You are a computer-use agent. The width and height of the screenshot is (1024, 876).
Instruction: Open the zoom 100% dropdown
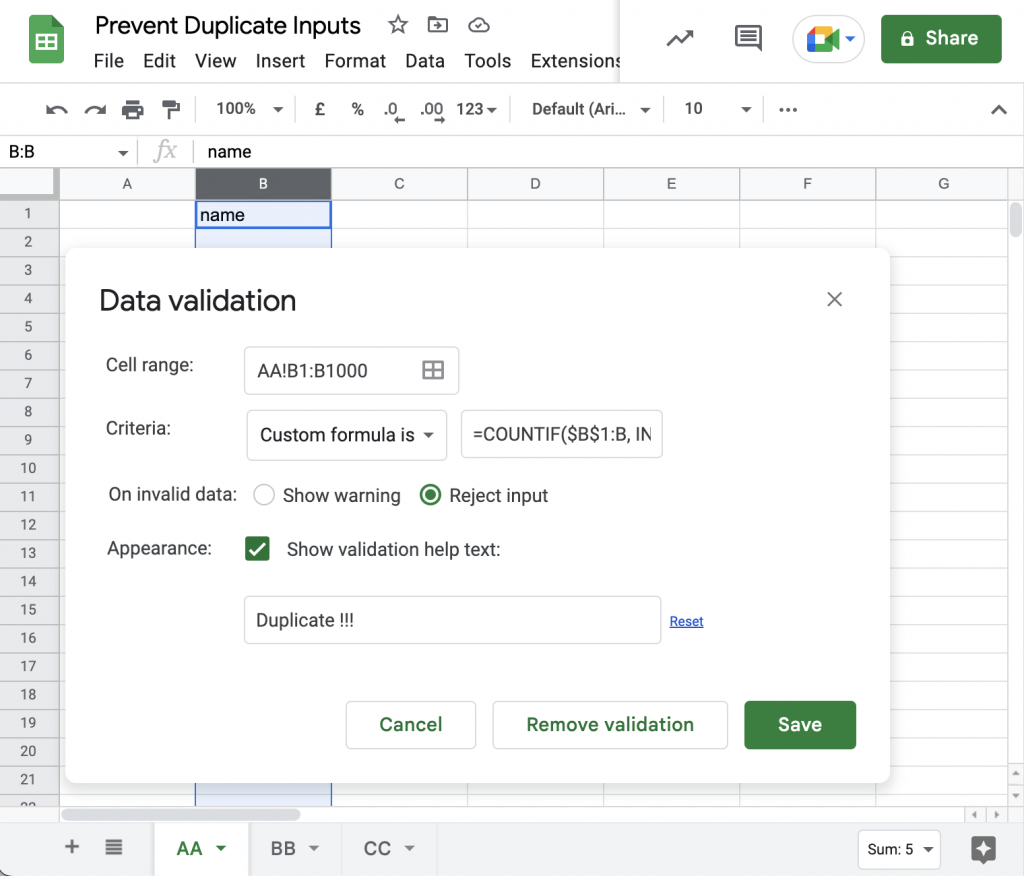[x=249, y=109]
